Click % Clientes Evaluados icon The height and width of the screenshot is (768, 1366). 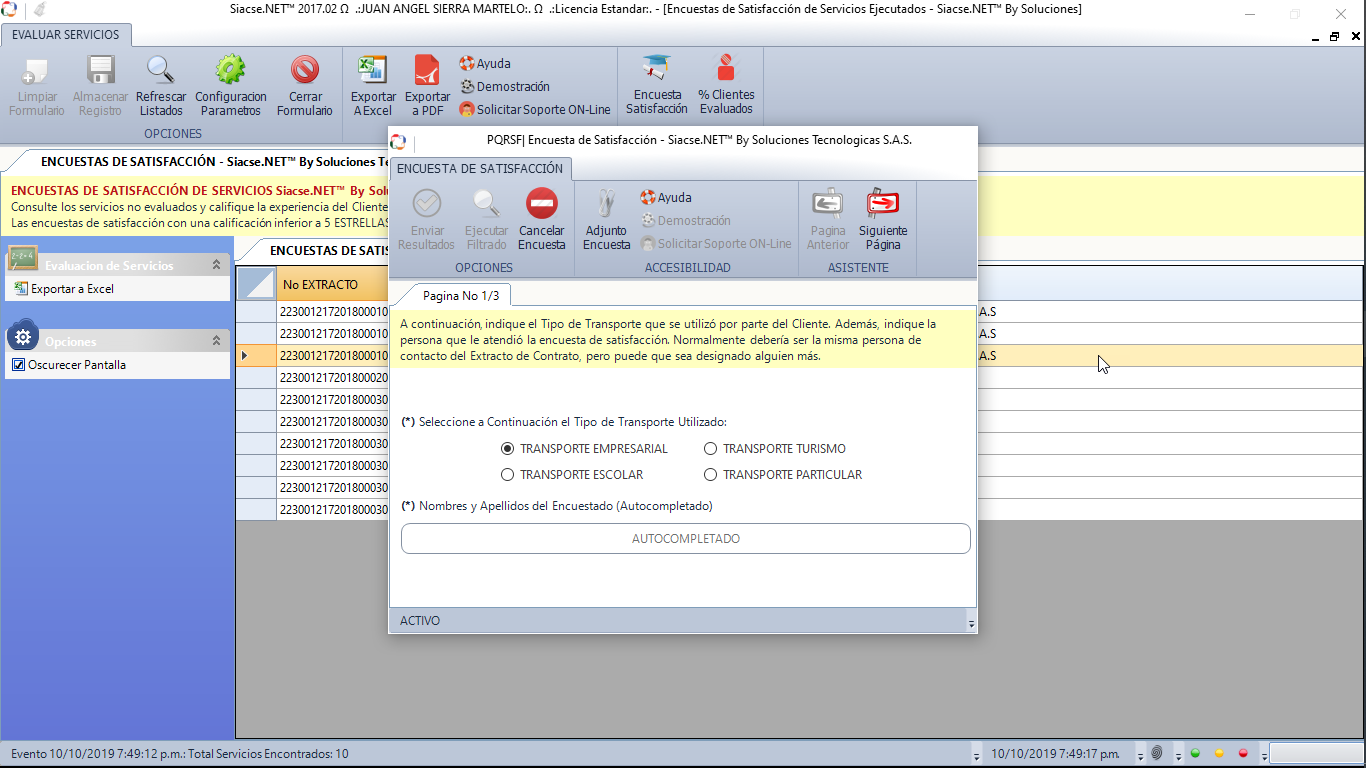coord(726,68)
